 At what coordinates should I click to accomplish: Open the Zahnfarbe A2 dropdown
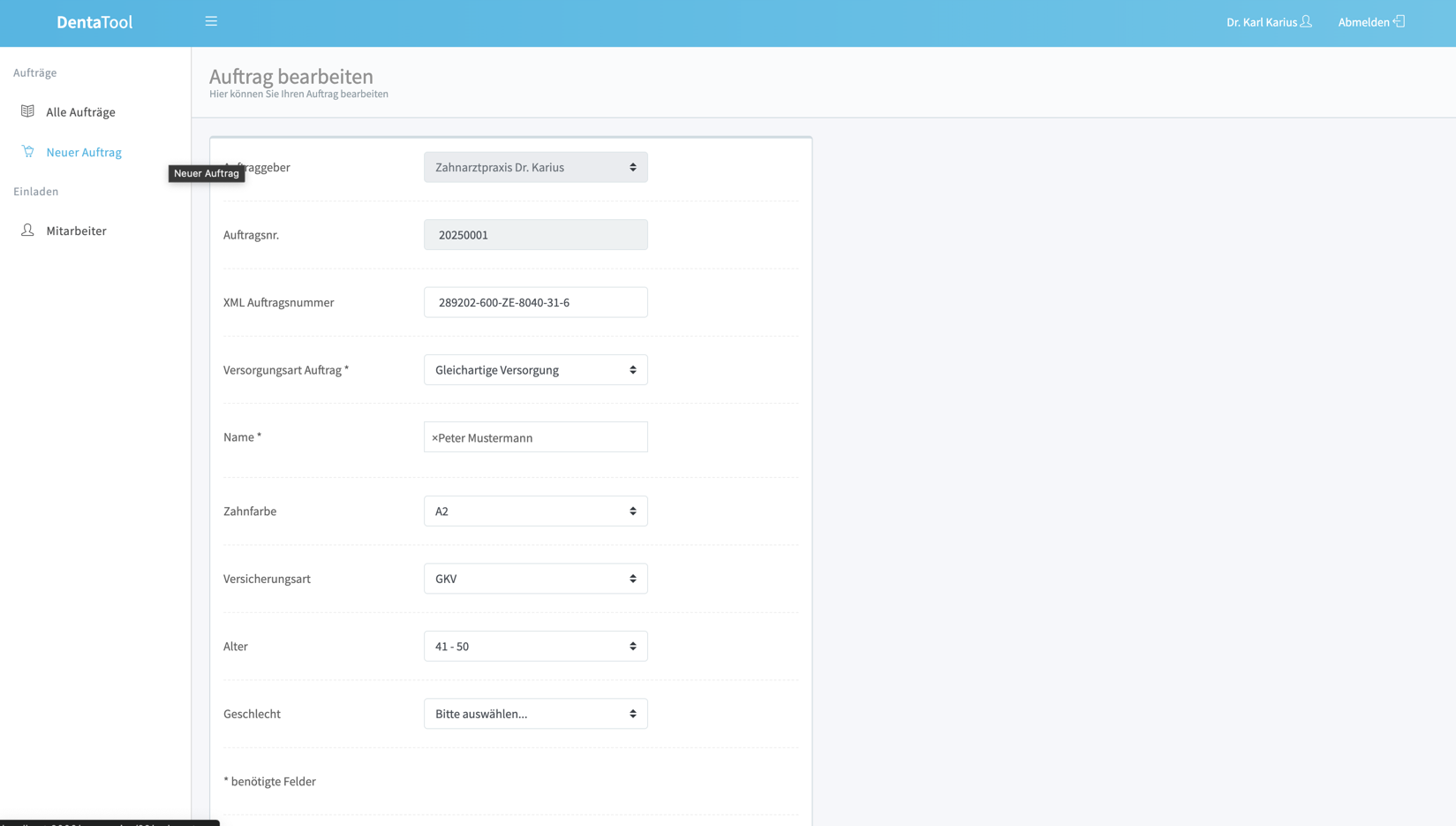click(x=535, y=512)
